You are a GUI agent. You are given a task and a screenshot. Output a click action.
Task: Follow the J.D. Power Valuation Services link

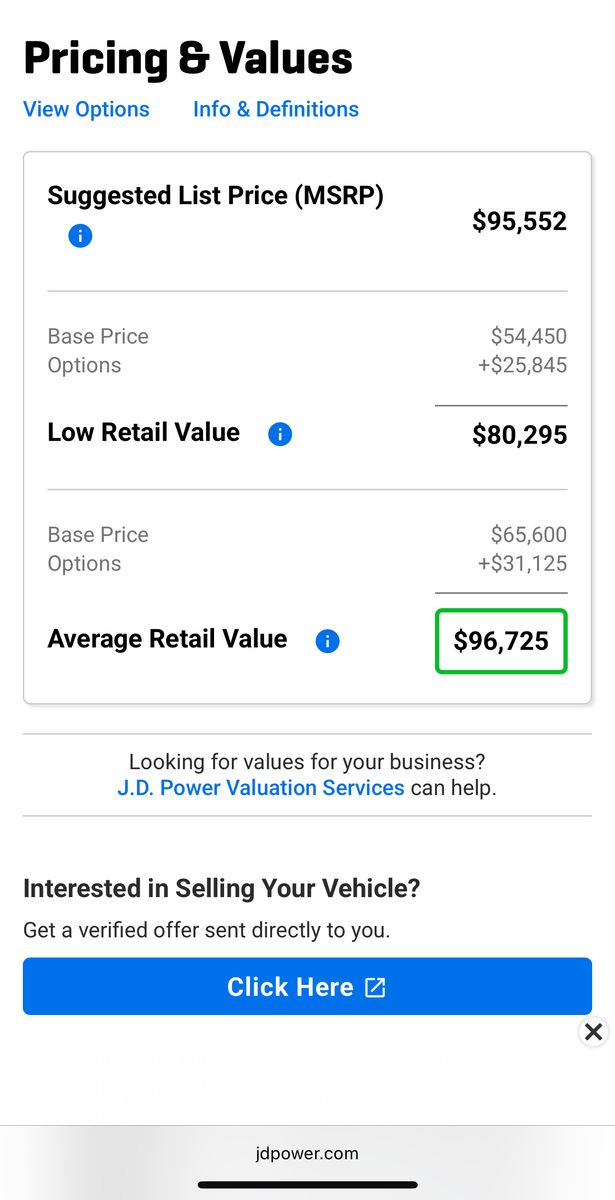click(x=261, y=787)
